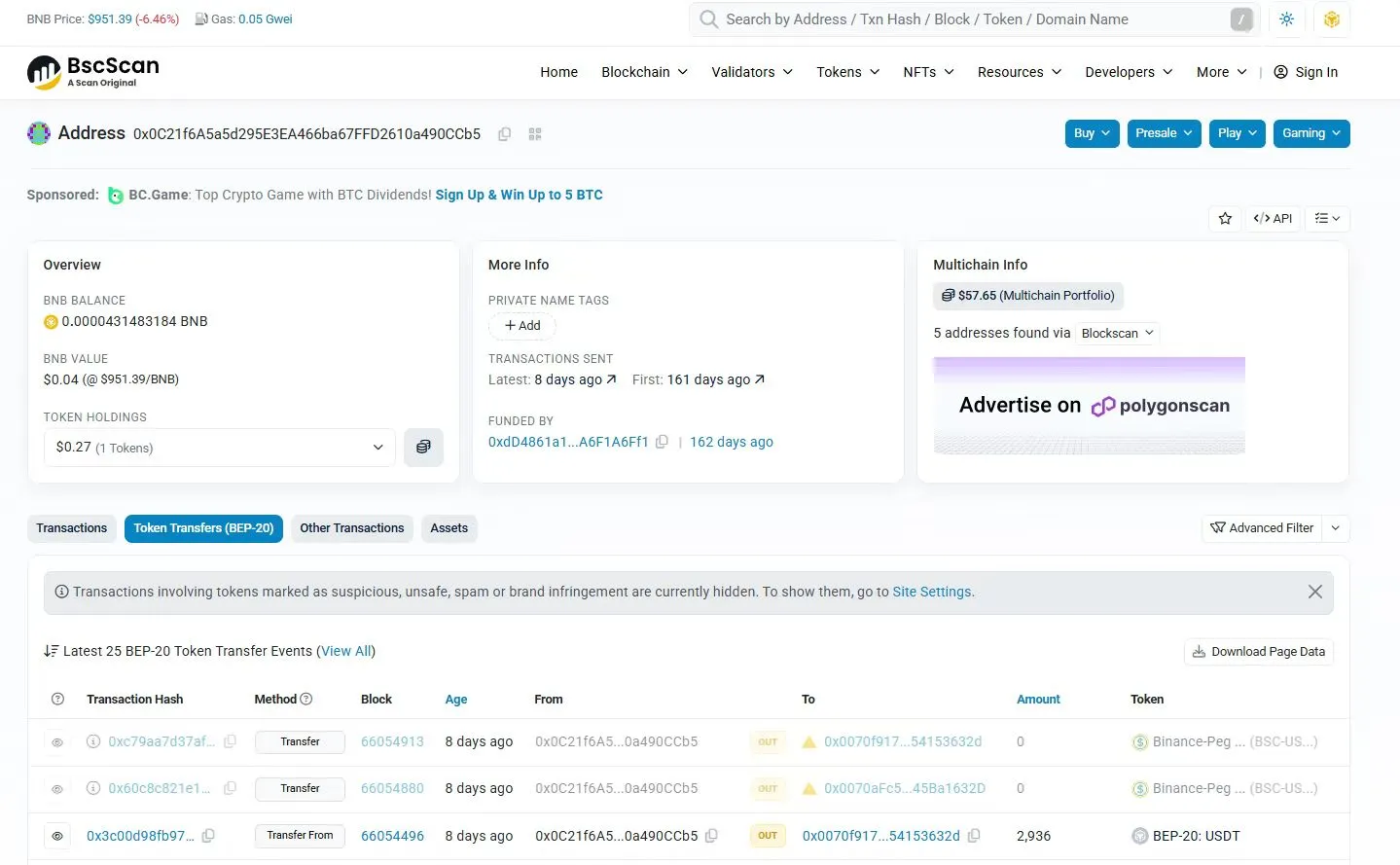Viewport: 1400px width, 865px height.
Task: Click the search magnifier icon
Action: pyautogui.click(x=709, y=19)
